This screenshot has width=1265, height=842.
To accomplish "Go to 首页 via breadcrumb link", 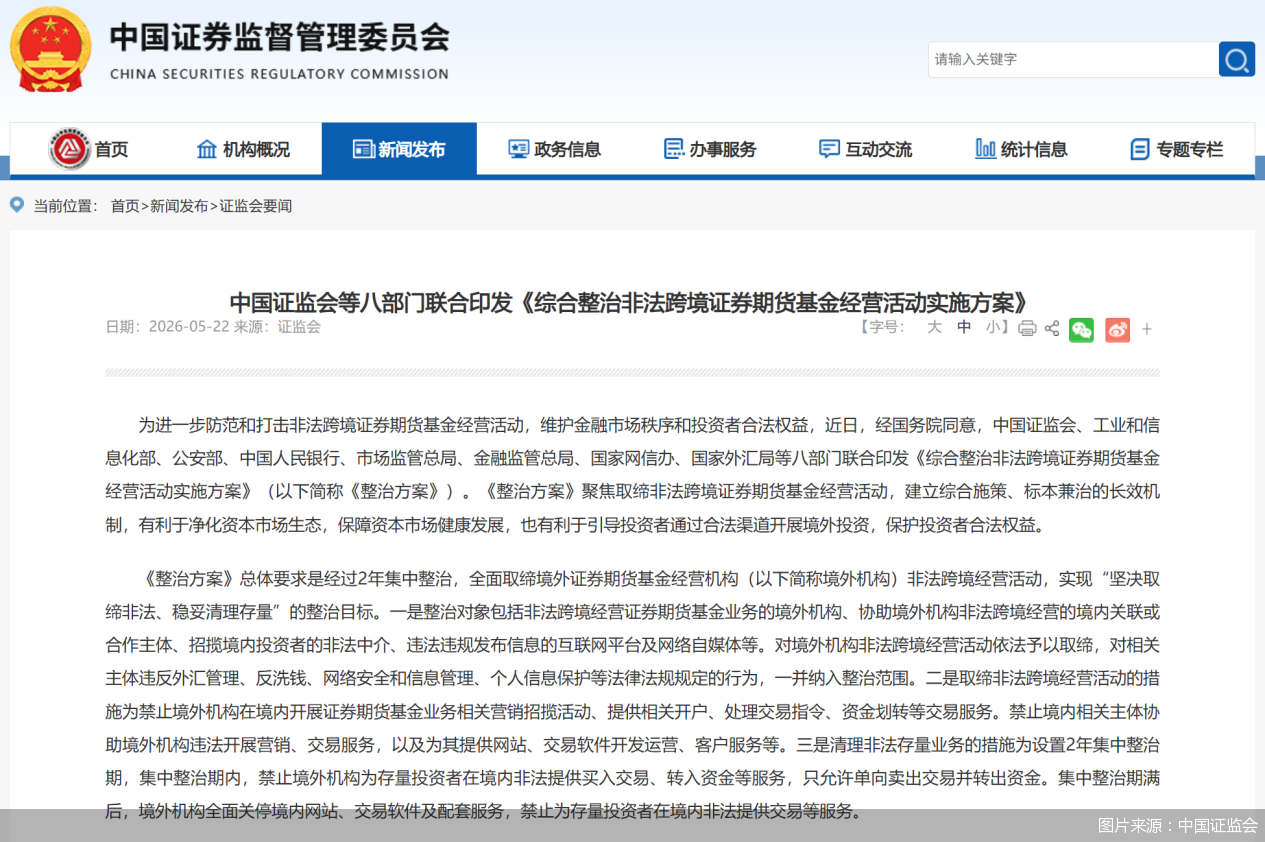I will click(125, 206).
